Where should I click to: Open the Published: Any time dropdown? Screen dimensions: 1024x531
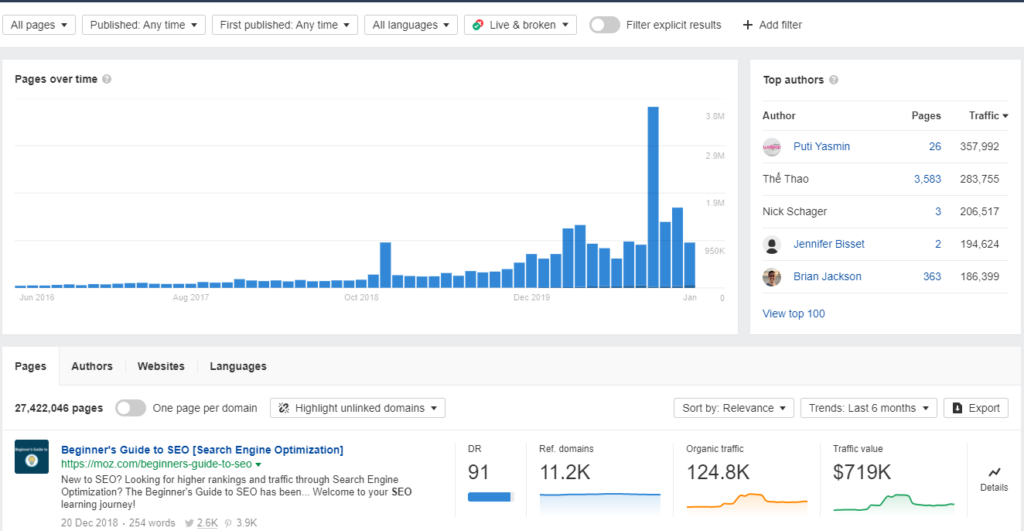coord(144,25)
